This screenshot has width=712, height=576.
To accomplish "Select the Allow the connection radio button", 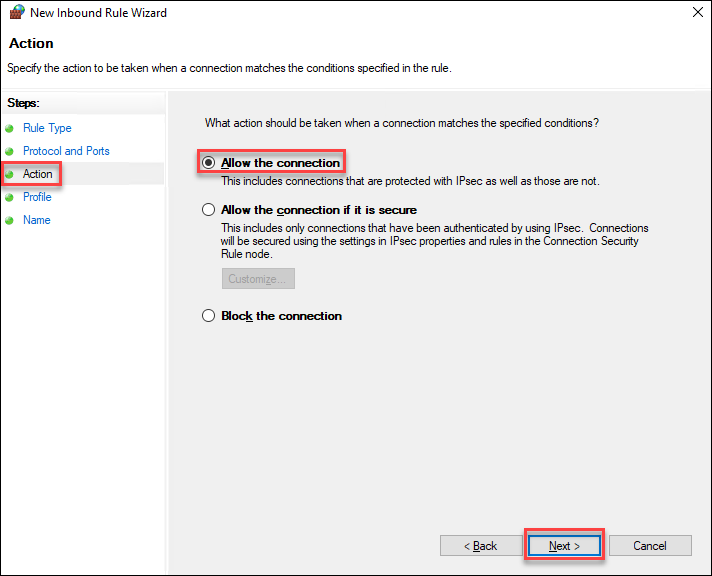I will pyautogui.click(x=209, y=163).
